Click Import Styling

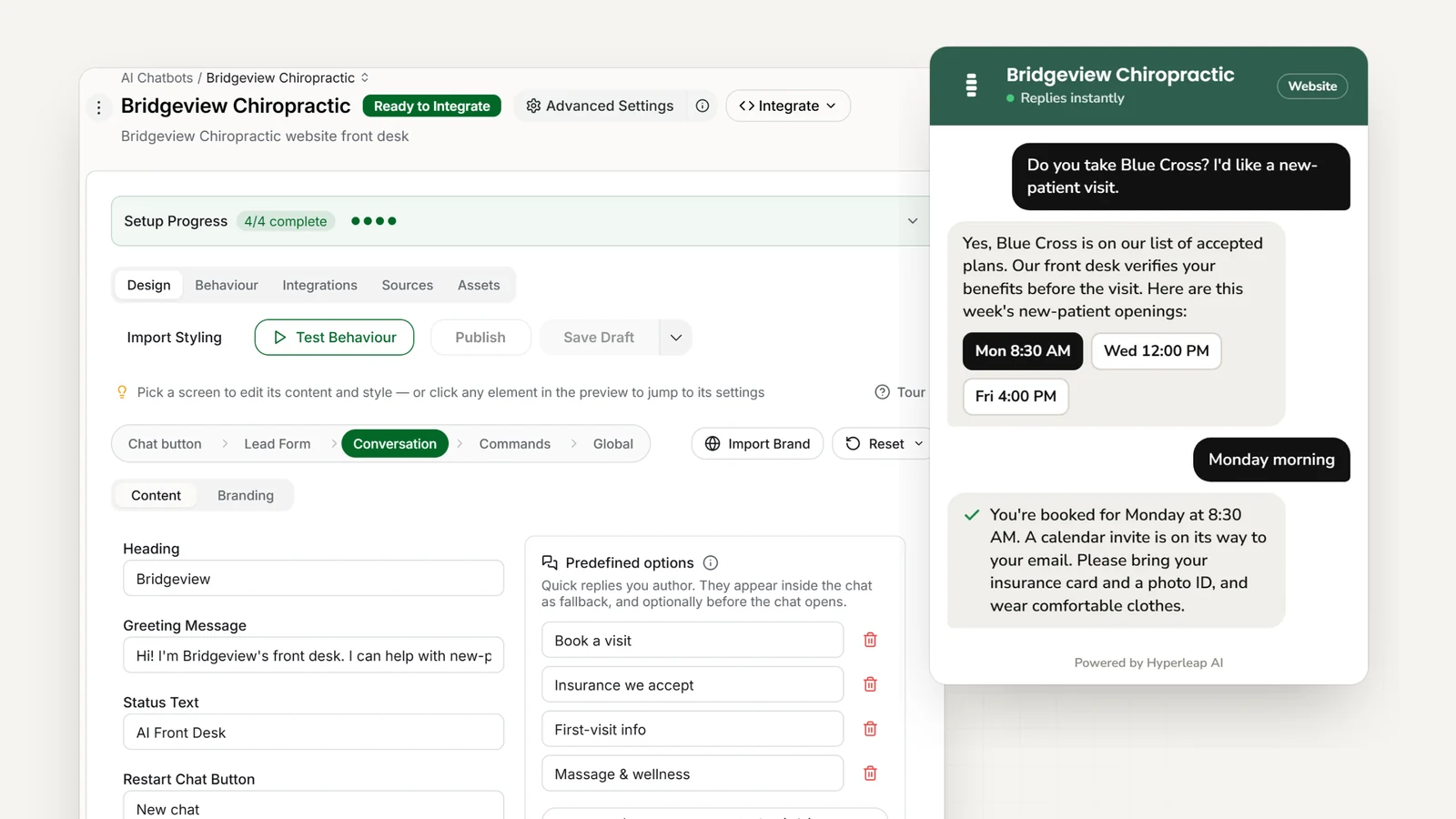coord(175,338)
